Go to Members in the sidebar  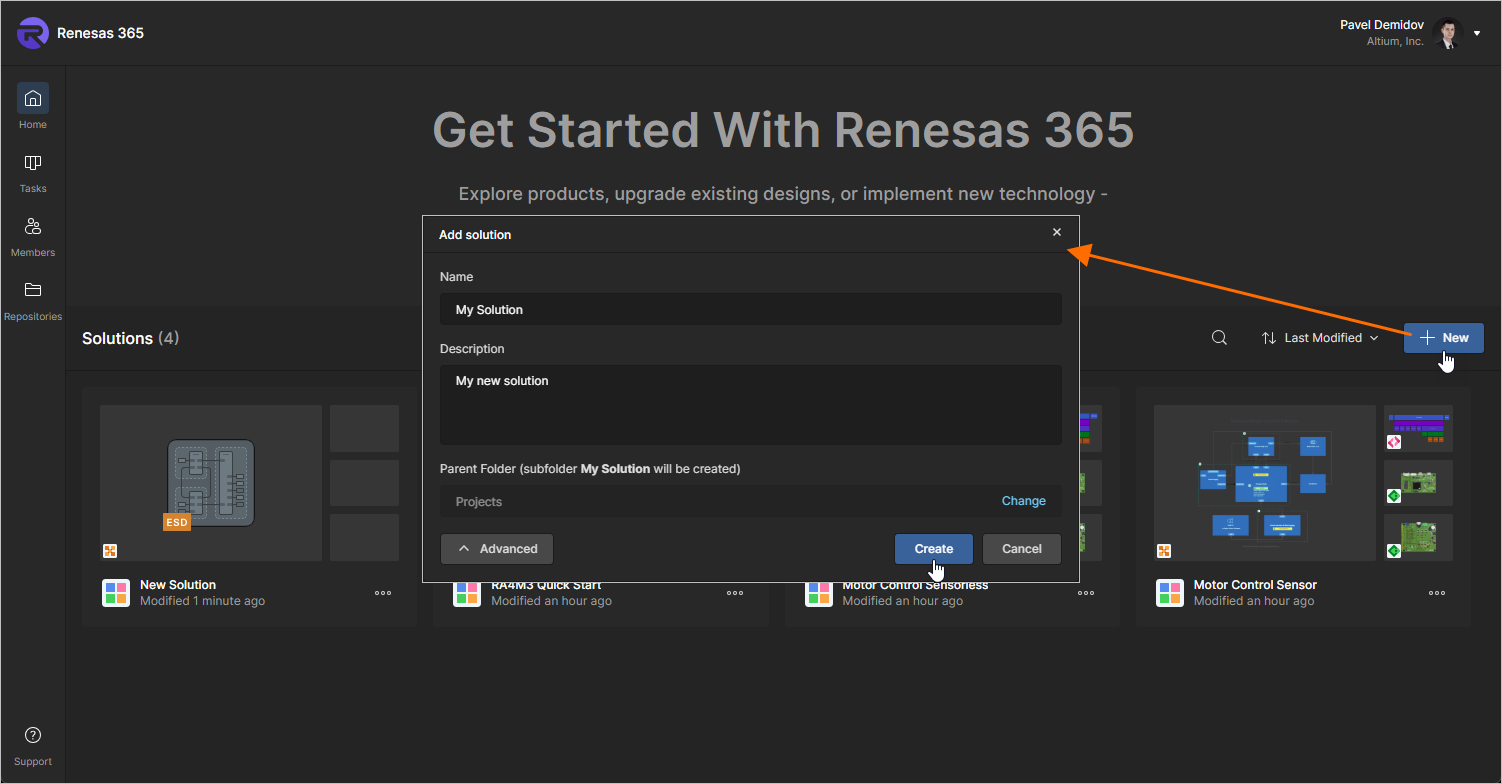pyautogui.click(x=33, y=227)
